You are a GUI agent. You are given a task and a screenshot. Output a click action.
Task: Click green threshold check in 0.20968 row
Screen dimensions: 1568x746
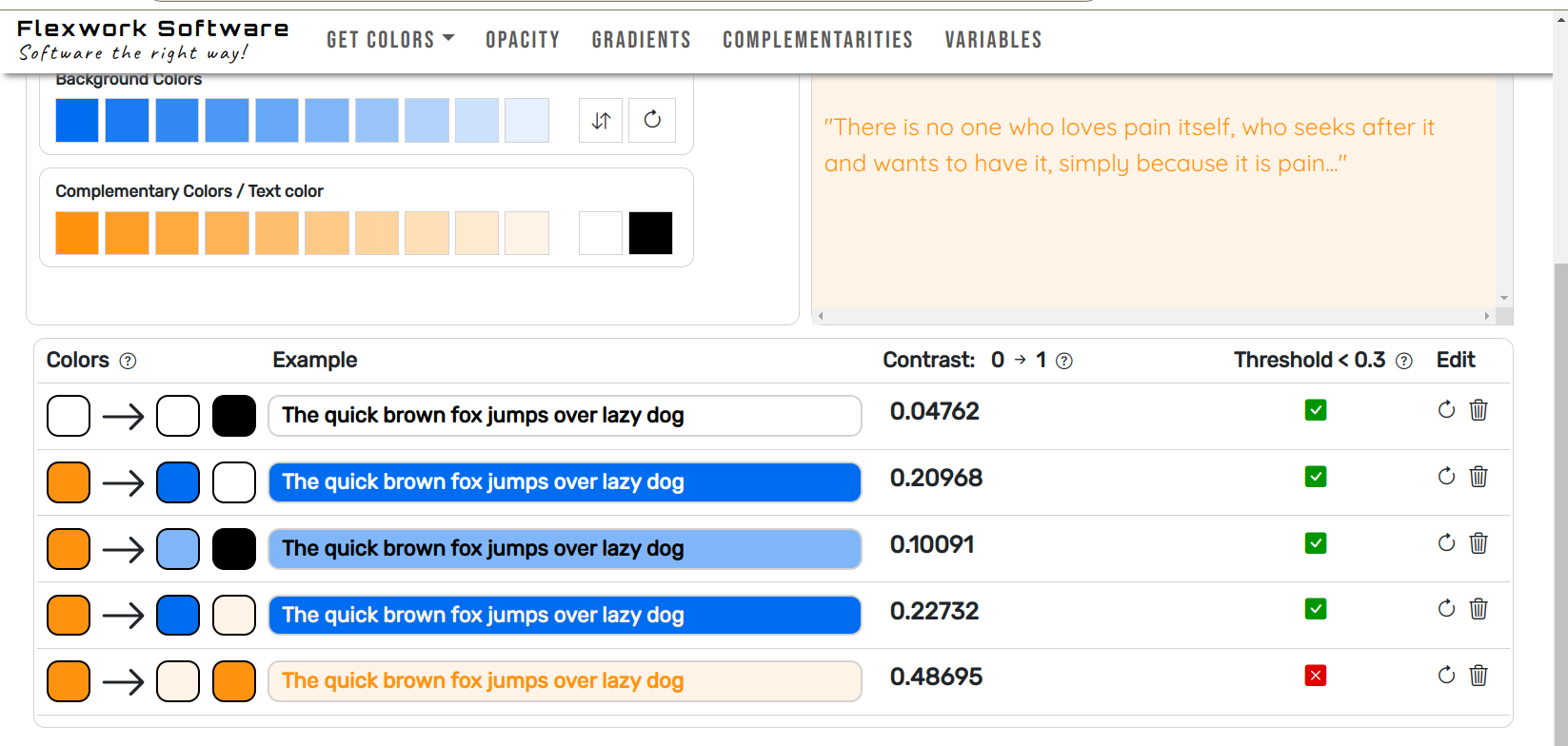(x=1316, y=477)
